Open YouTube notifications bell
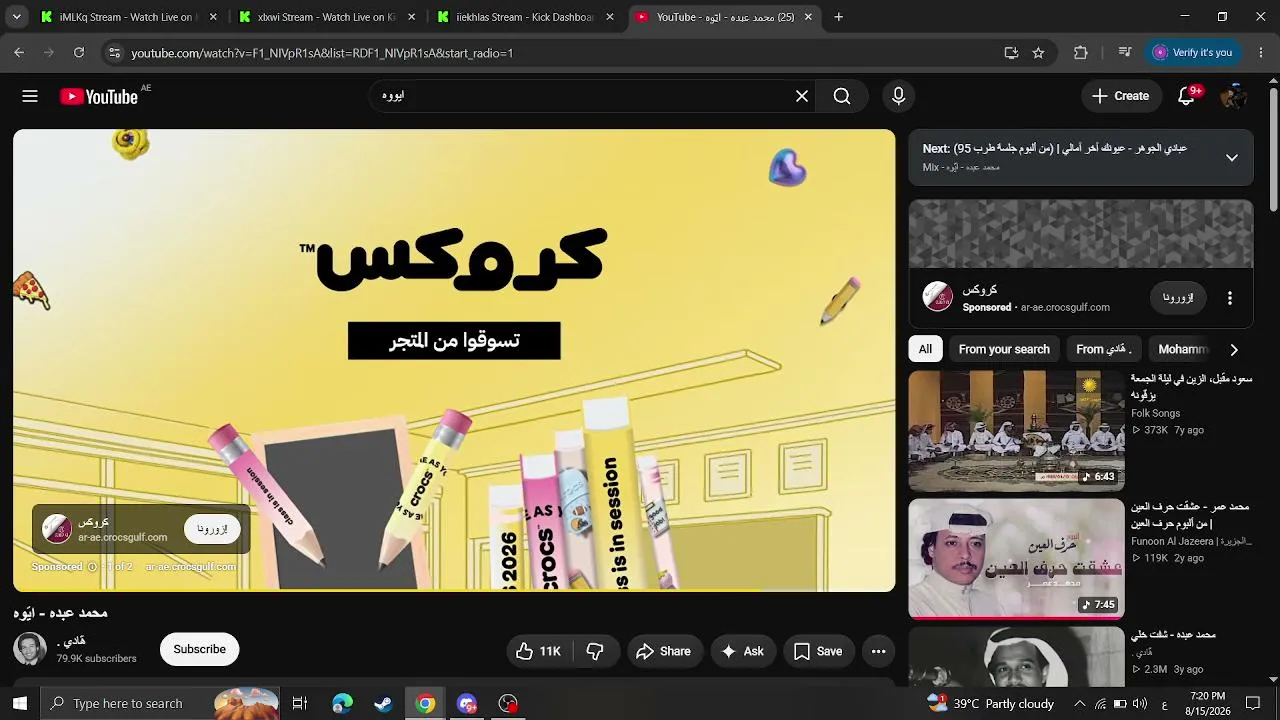 1187,96
